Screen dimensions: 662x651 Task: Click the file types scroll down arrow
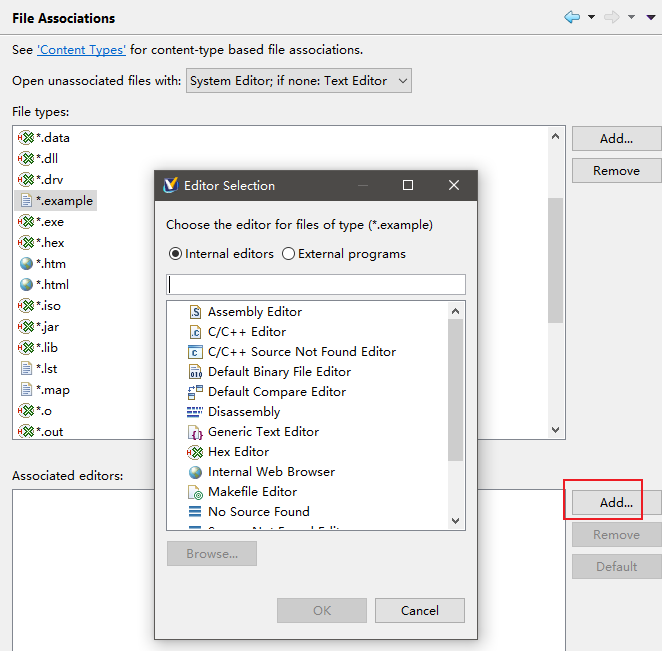coord(556,430)
